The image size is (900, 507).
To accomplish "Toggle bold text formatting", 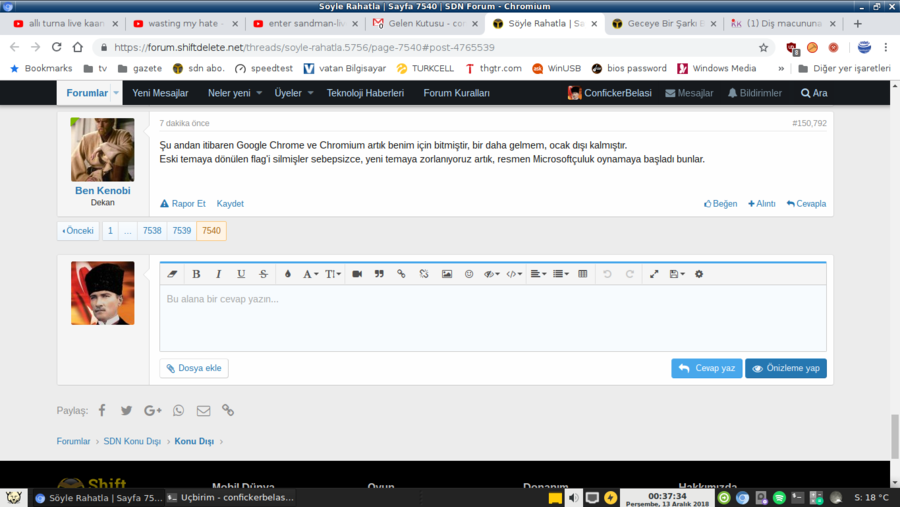I will pos(196,274).
